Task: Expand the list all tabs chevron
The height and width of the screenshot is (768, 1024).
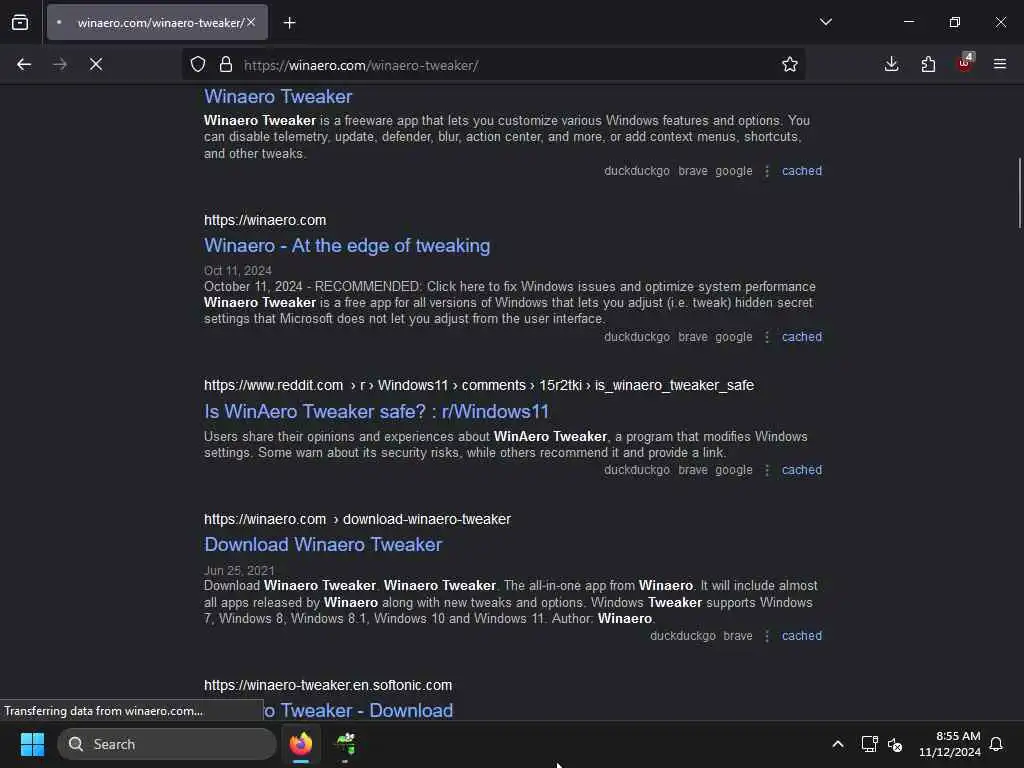Action: pos(825,22)
